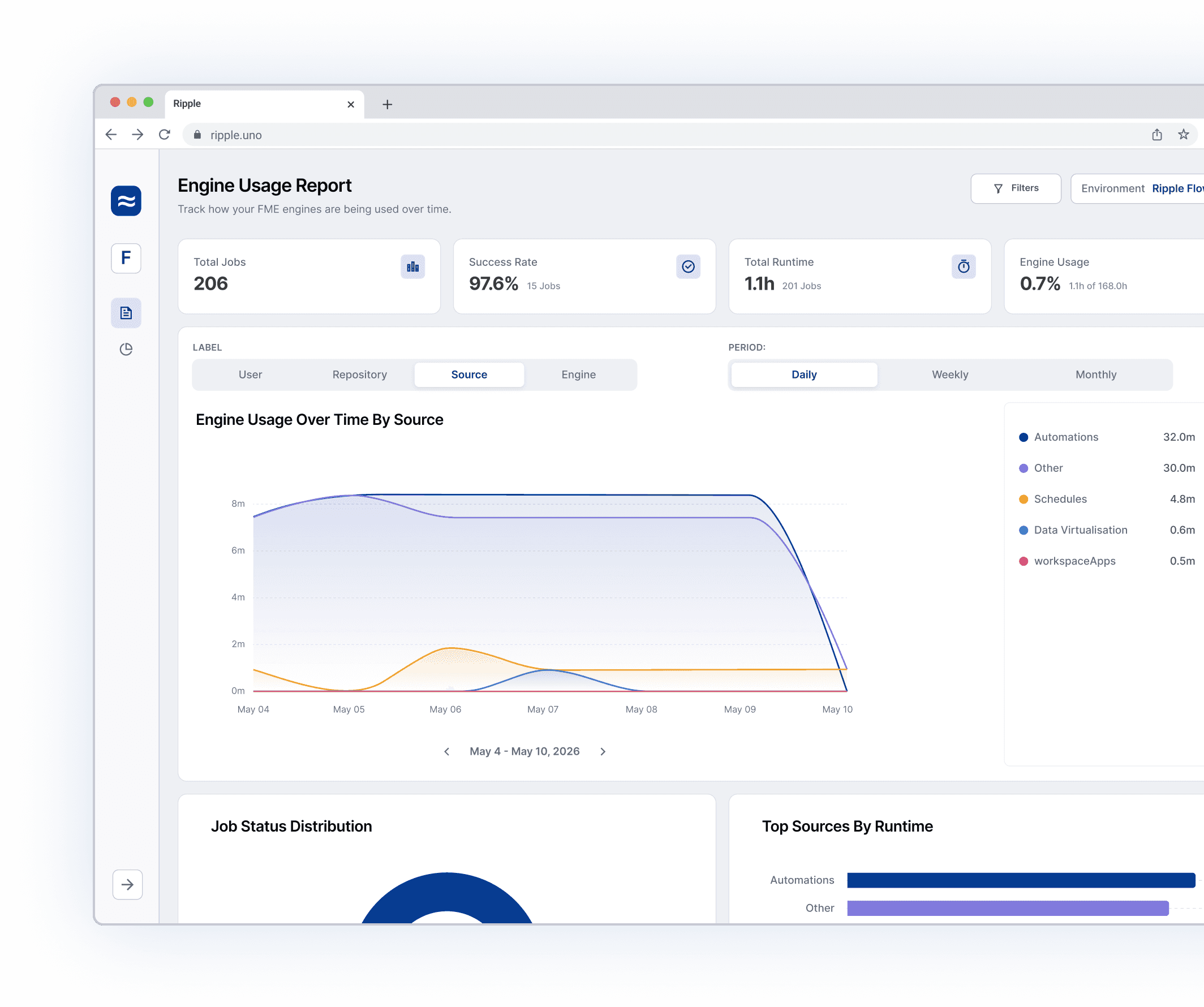Click the Engine Usage Over Time By Source title
Viewport: 1204px width, 1007px height.
click(x=319, y=420)
